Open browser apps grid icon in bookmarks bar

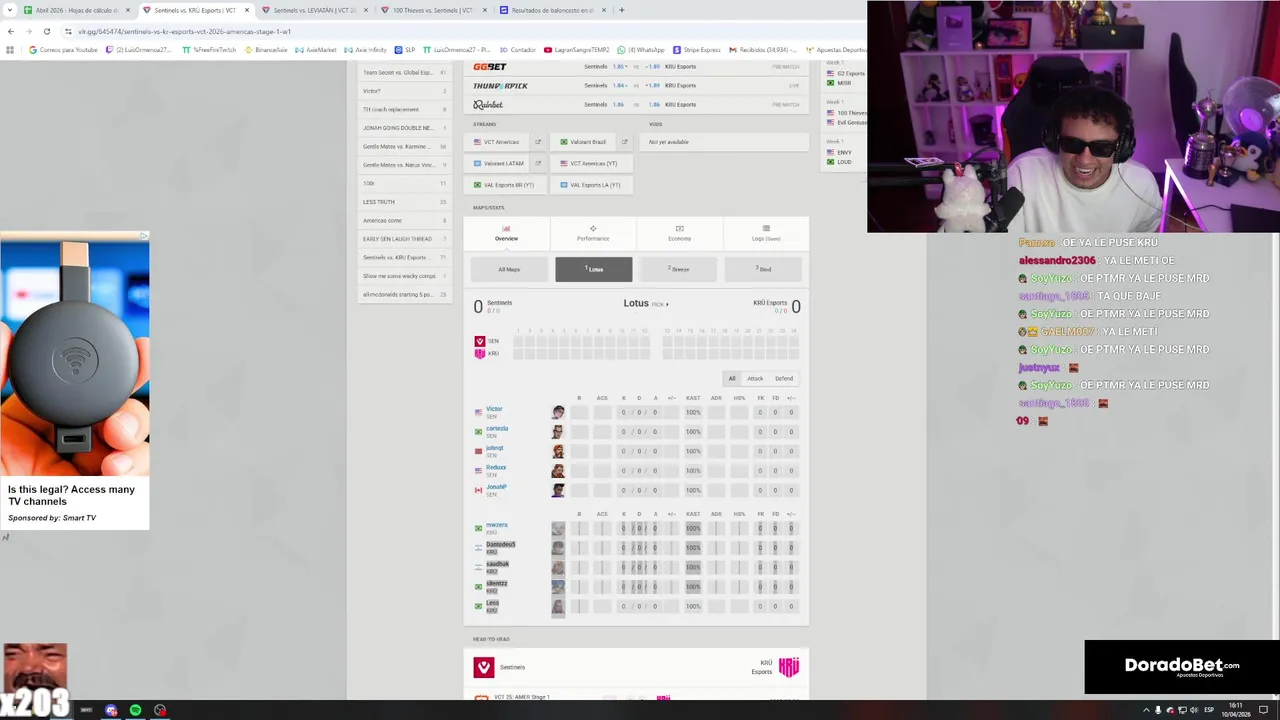coord(10,49)
